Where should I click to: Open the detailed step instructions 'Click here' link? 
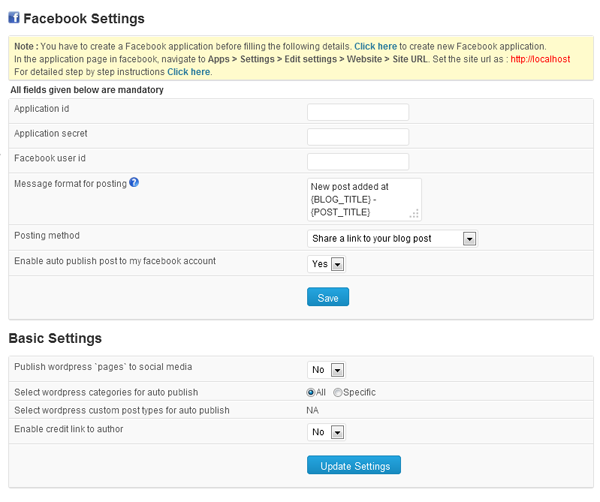click(x=188, y=72)
